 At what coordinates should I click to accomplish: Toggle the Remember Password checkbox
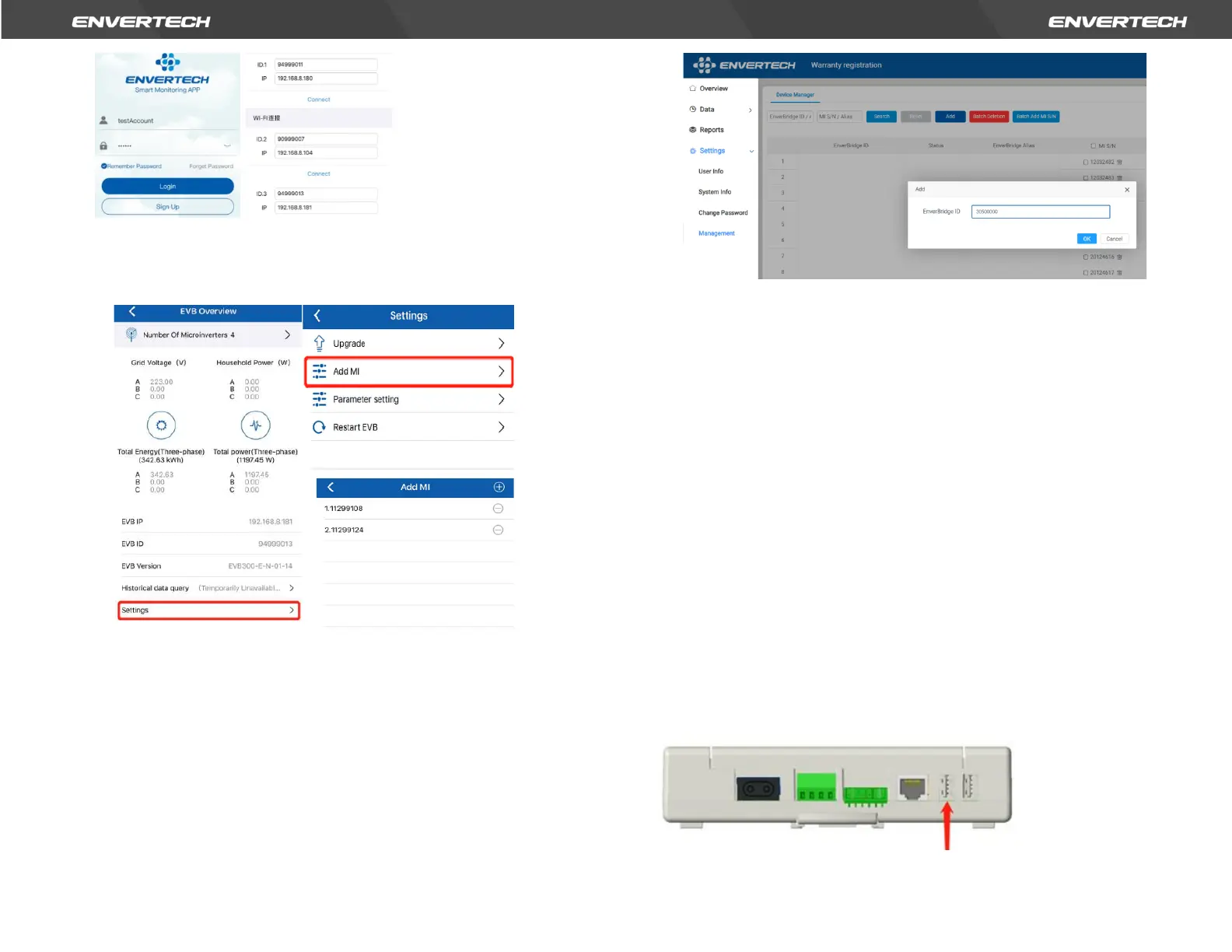coord(104,166)
